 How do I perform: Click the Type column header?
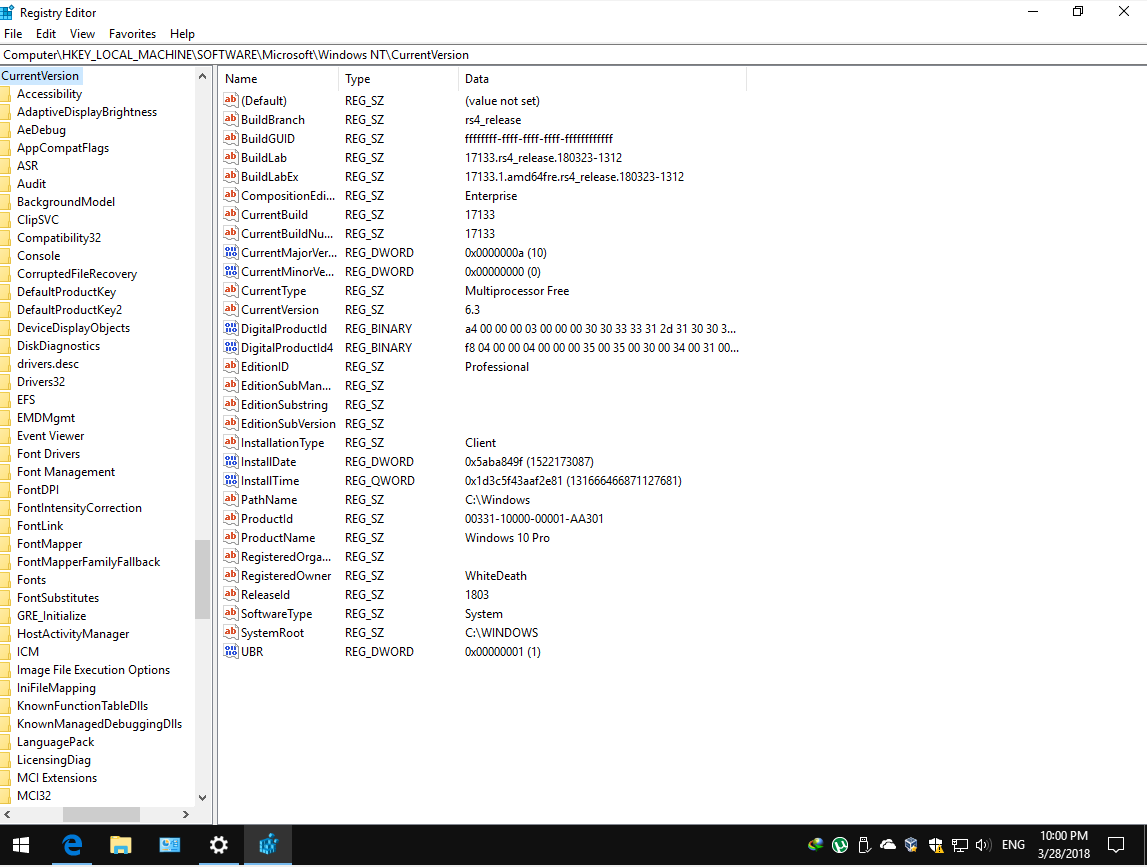tap(398, 79)
